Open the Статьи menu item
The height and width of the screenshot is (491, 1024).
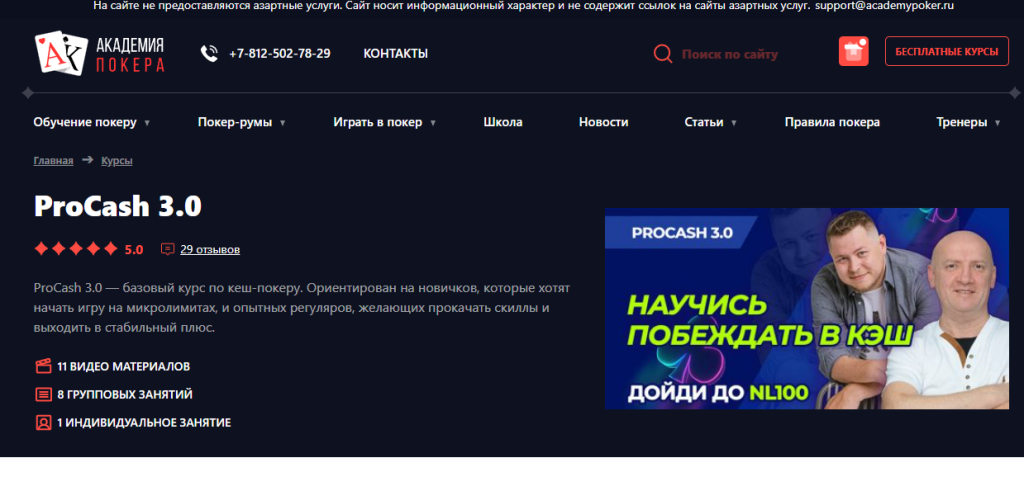point(704,122)
